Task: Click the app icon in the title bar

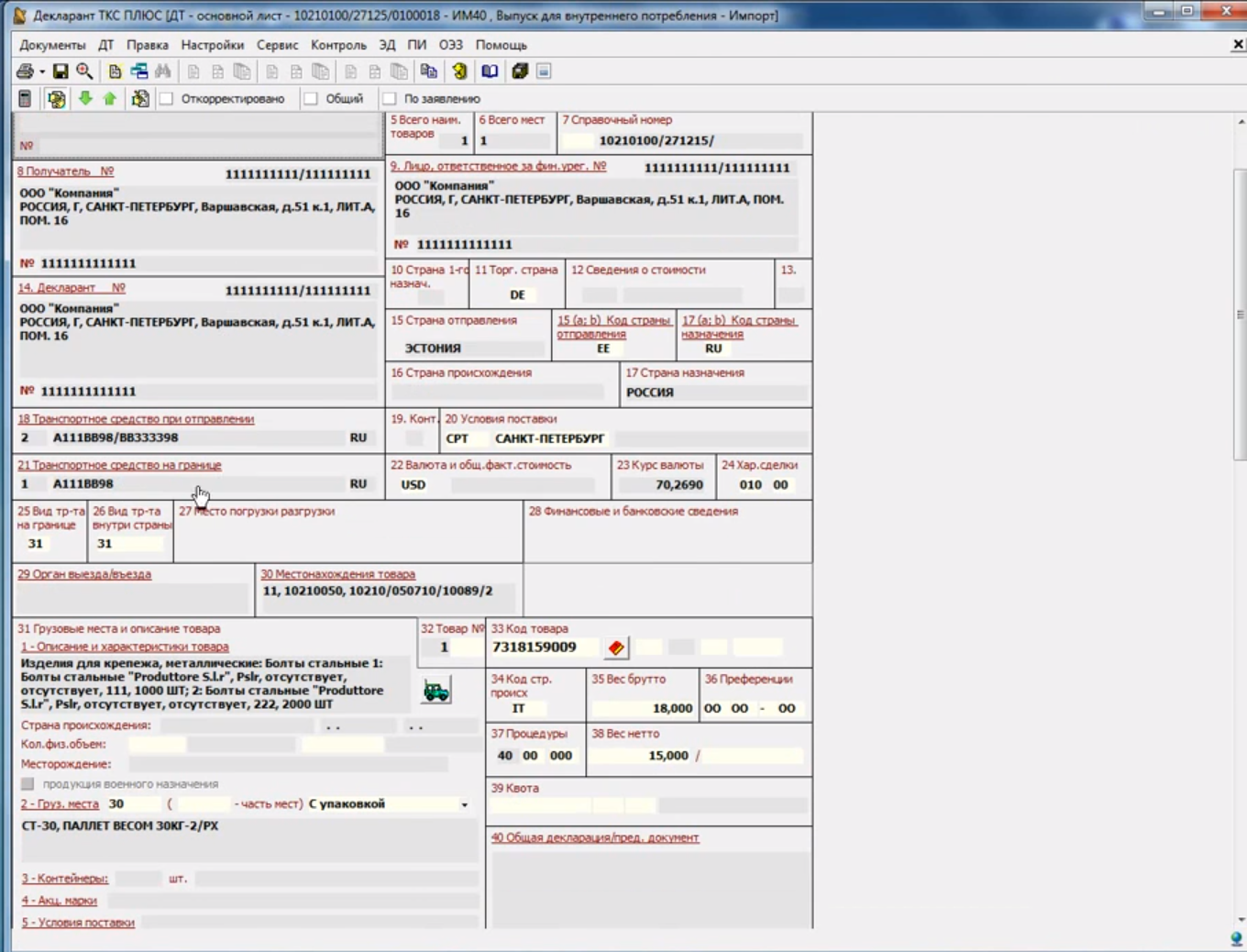Action: [19, 16]
